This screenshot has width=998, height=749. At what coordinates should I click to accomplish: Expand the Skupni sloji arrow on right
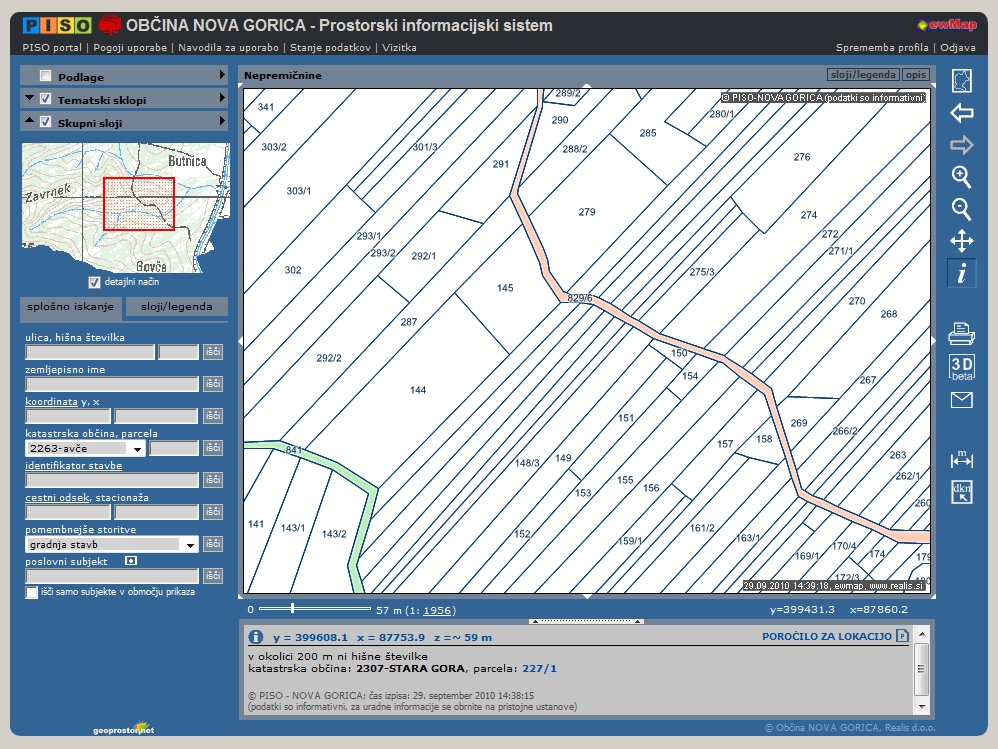click(222, 122)
